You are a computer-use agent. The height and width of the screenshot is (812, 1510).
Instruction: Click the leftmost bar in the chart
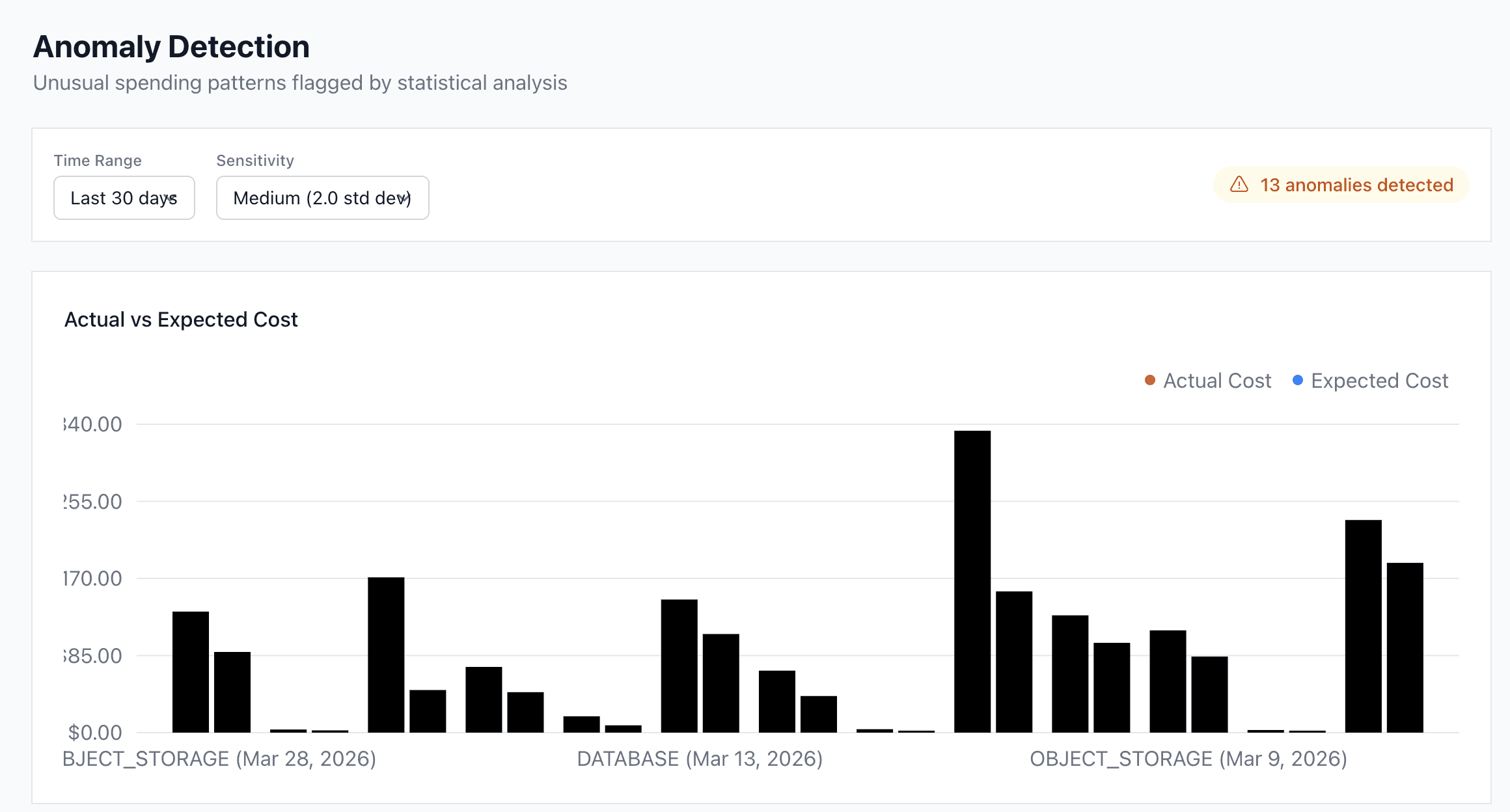[191, 671]
